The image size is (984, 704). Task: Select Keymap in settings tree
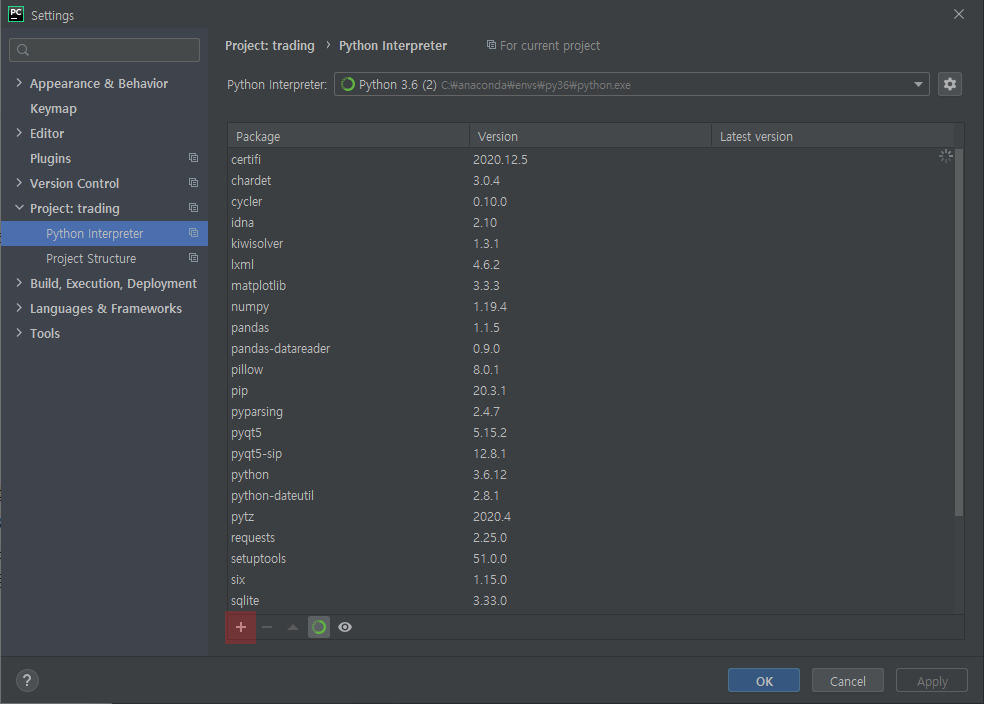point(53,109)
